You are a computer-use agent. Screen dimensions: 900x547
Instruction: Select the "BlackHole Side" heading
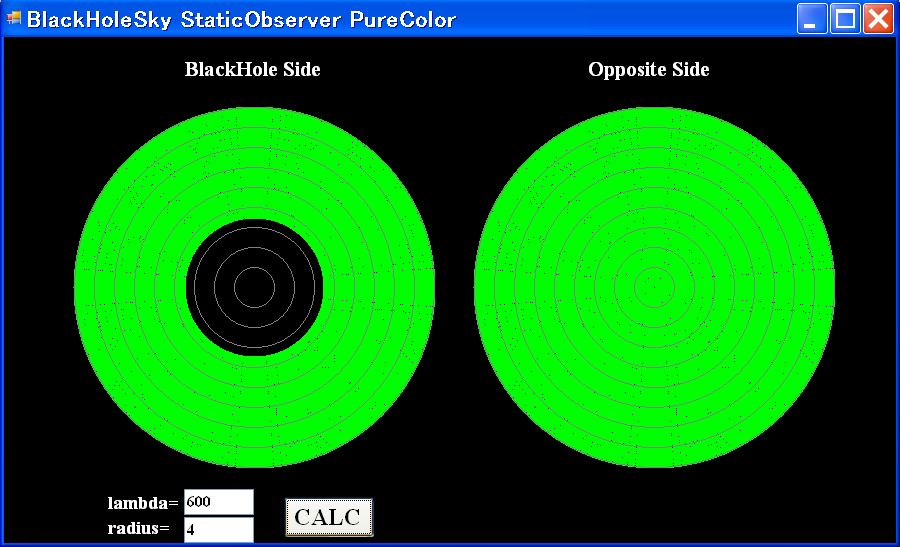pos(252,69)
